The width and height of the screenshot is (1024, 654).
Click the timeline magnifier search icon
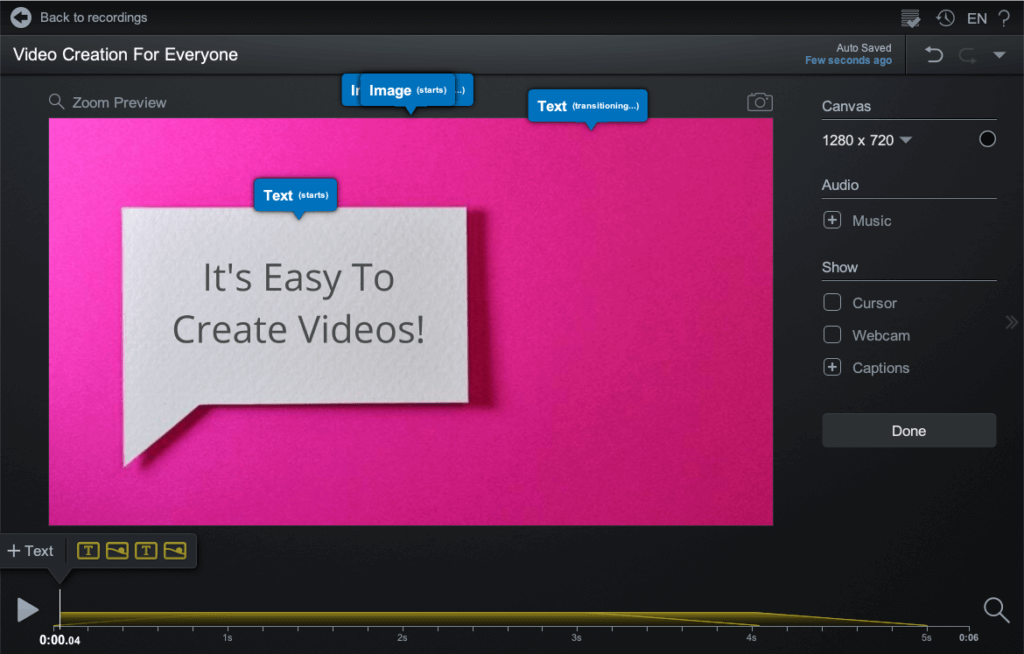point(996,609)
